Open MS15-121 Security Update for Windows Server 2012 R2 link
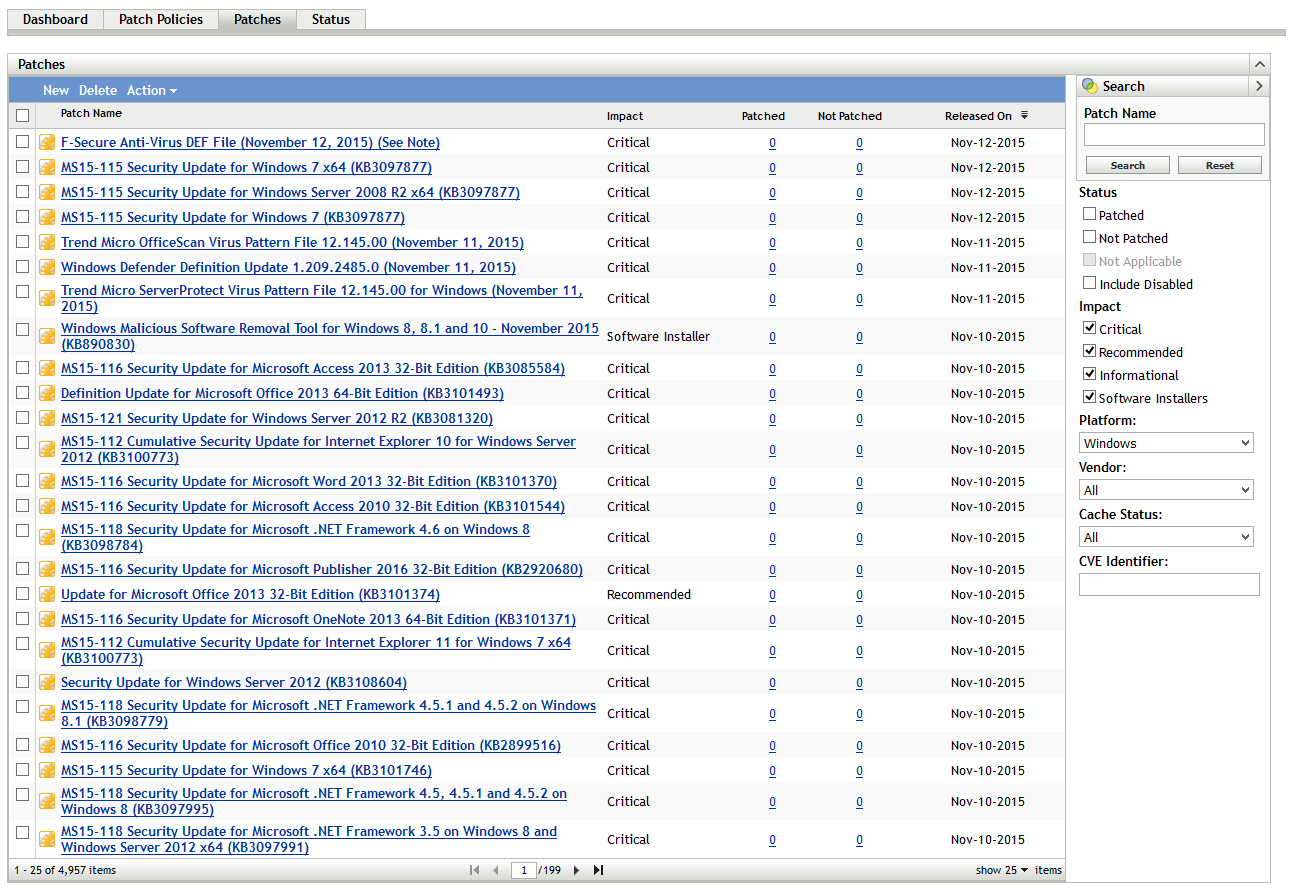 [x=277, y=419]
